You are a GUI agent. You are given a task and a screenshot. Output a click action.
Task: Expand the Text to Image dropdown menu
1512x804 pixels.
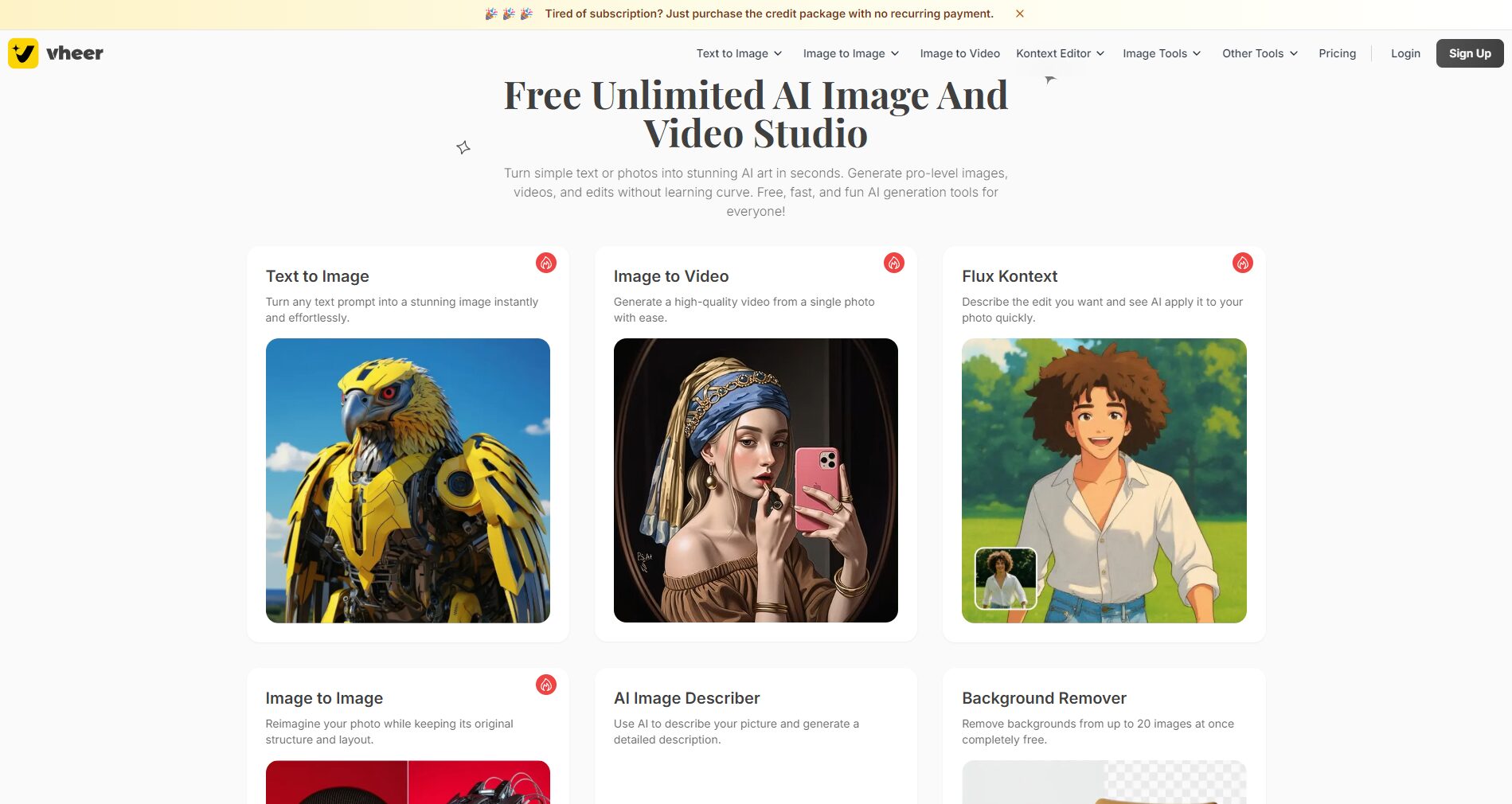click(739, 53)
